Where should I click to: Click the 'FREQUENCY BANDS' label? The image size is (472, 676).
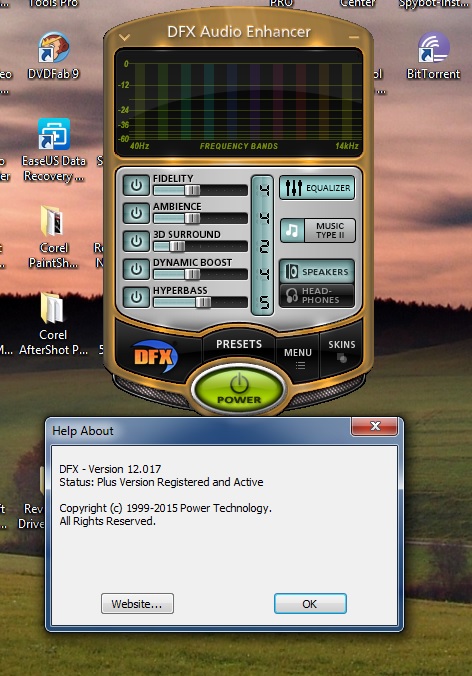click(239, 146)
